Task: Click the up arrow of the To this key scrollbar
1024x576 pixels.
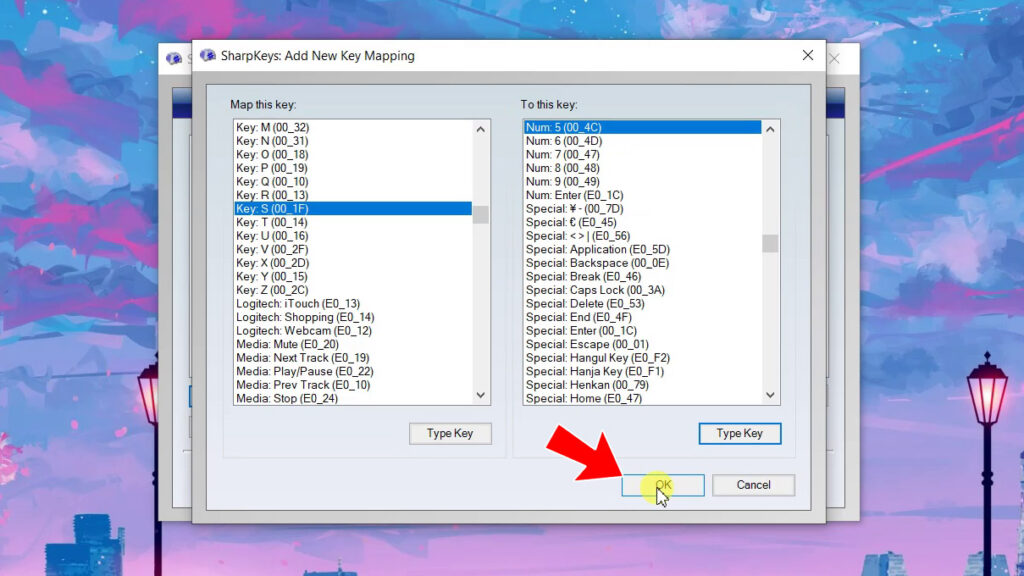Action: (x=770, y=129)
